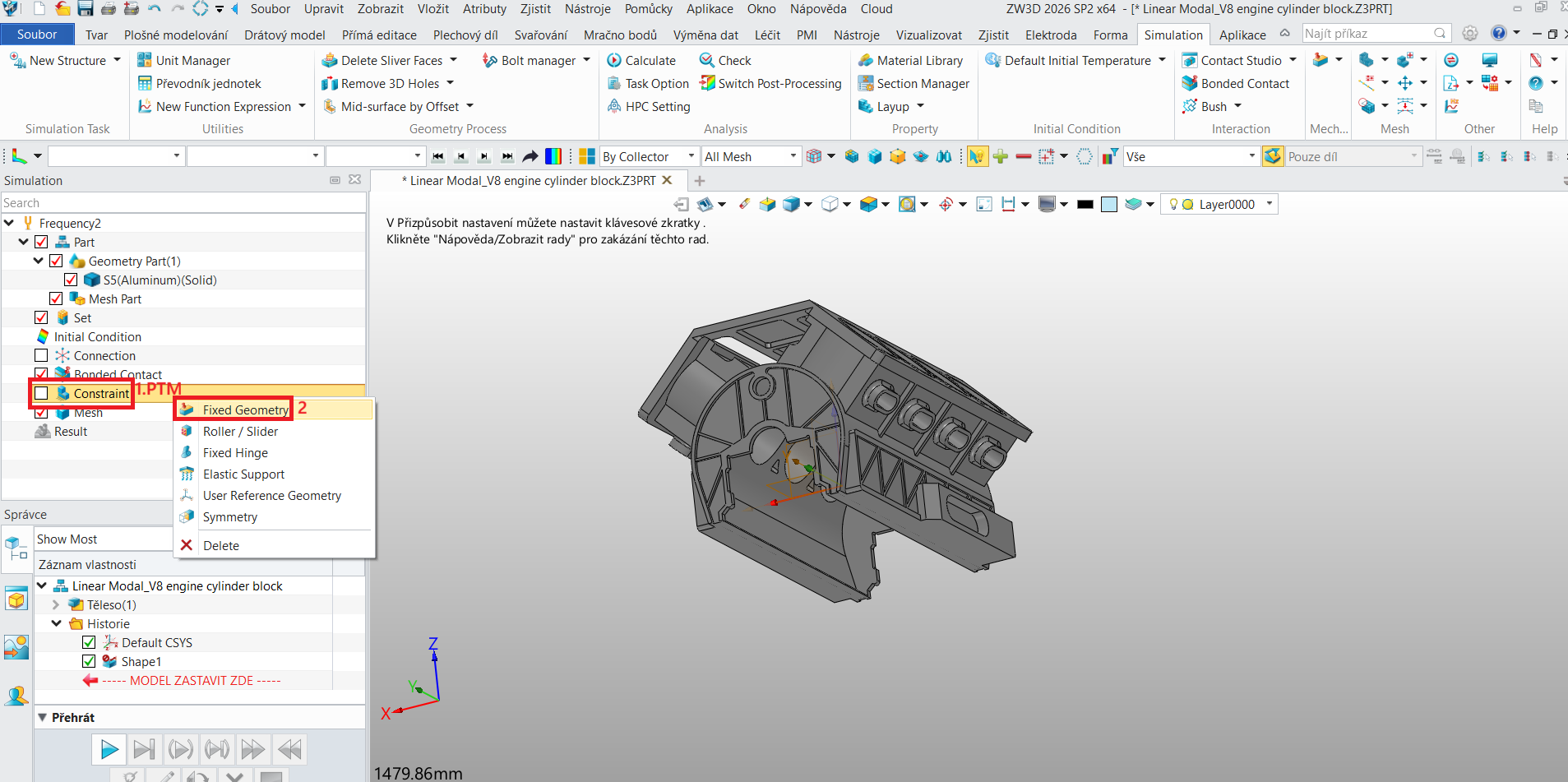Click the black color swatch in view toolbar
Screen dimensions: 1568x782
[x=1085, y=205]
